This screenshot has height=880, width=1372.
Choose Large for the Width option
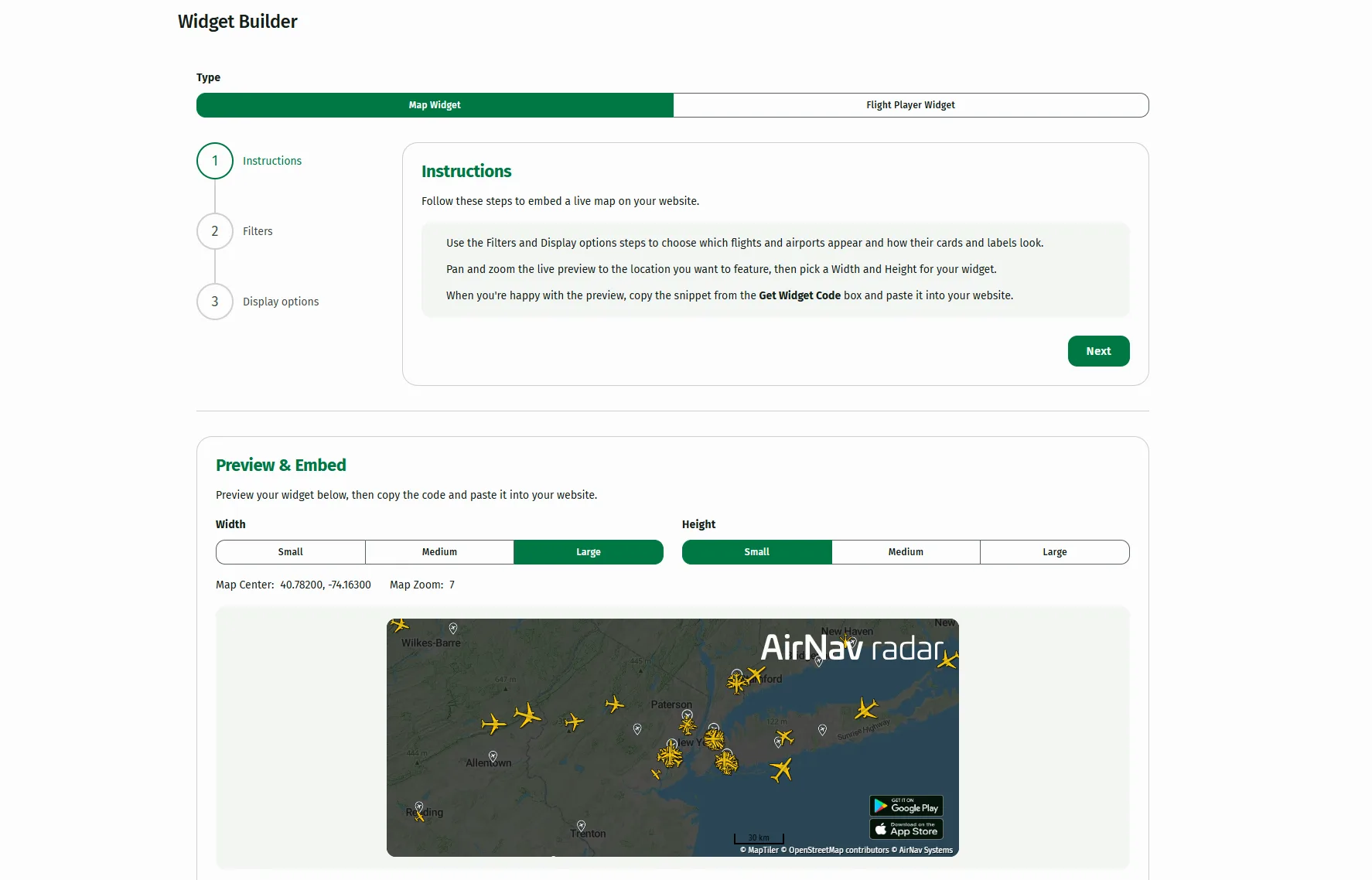(589, 552)
